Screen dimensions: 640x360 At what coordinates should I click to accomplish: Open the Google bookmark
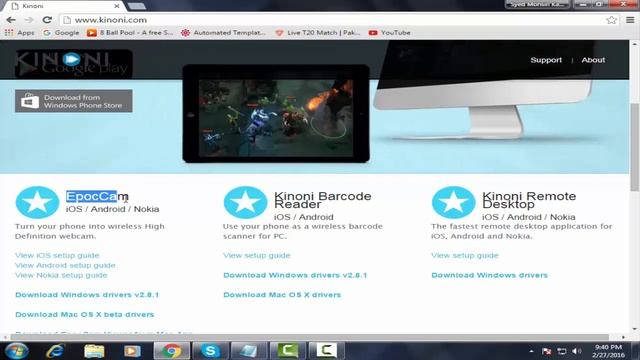tap(61, 33)
